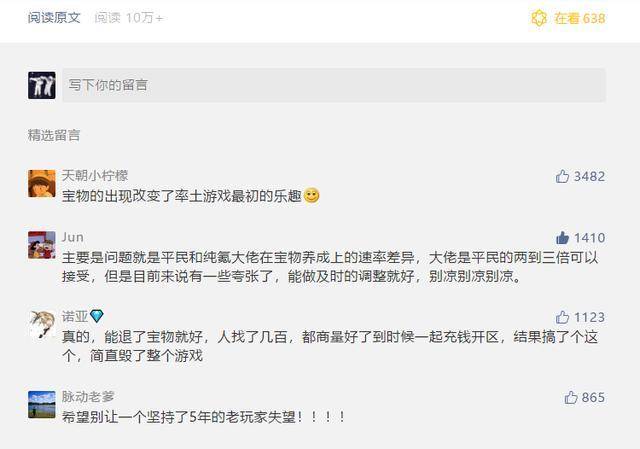Click the 写下你的留言 comment input field
Screen dimensions: 640x449
pos(334,85)
